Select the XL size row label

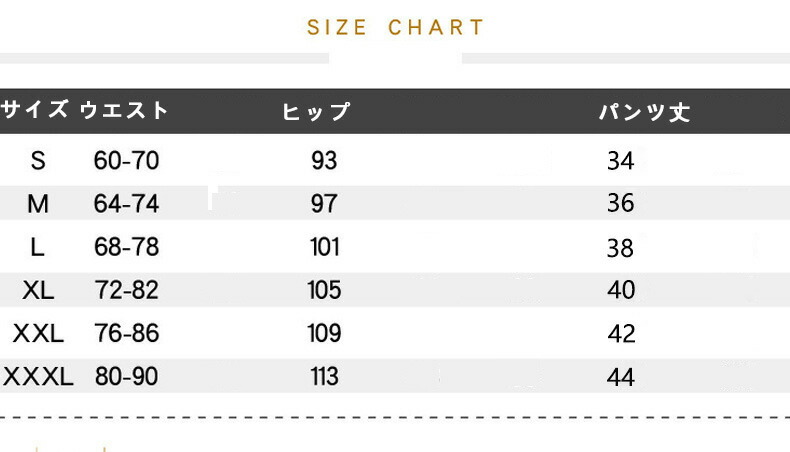click(38, 290)
